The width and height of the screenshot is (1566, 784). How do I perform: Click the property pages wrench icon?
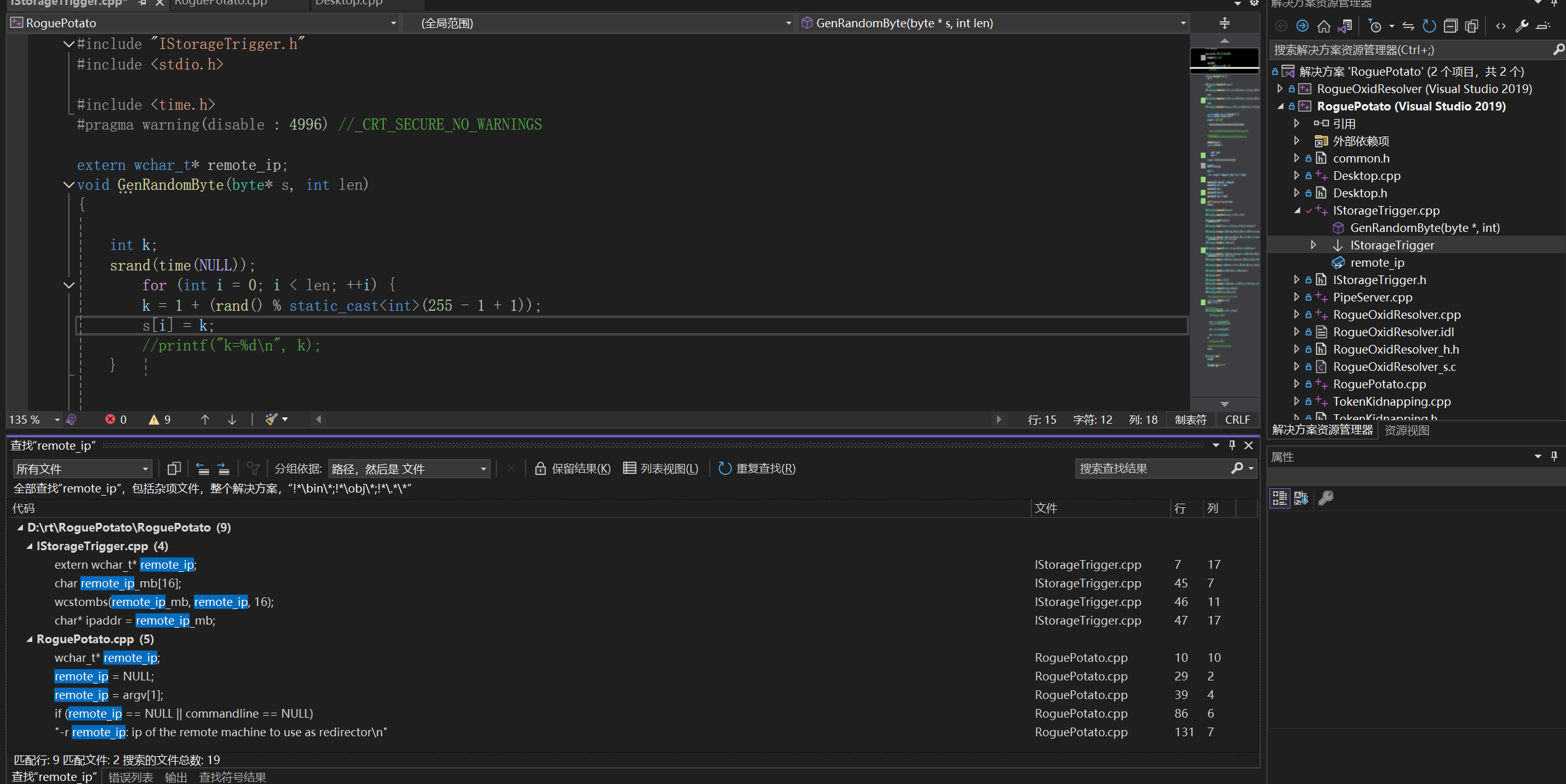(1326, 497)
